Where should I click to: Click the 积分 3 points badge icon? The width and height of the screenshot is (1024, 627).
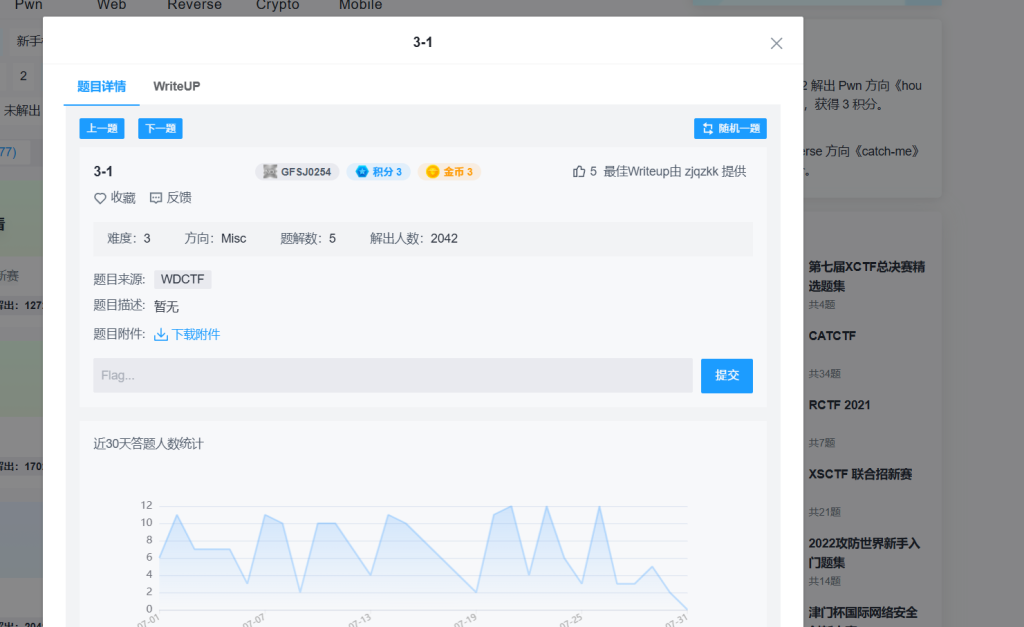tap(362, 172)
